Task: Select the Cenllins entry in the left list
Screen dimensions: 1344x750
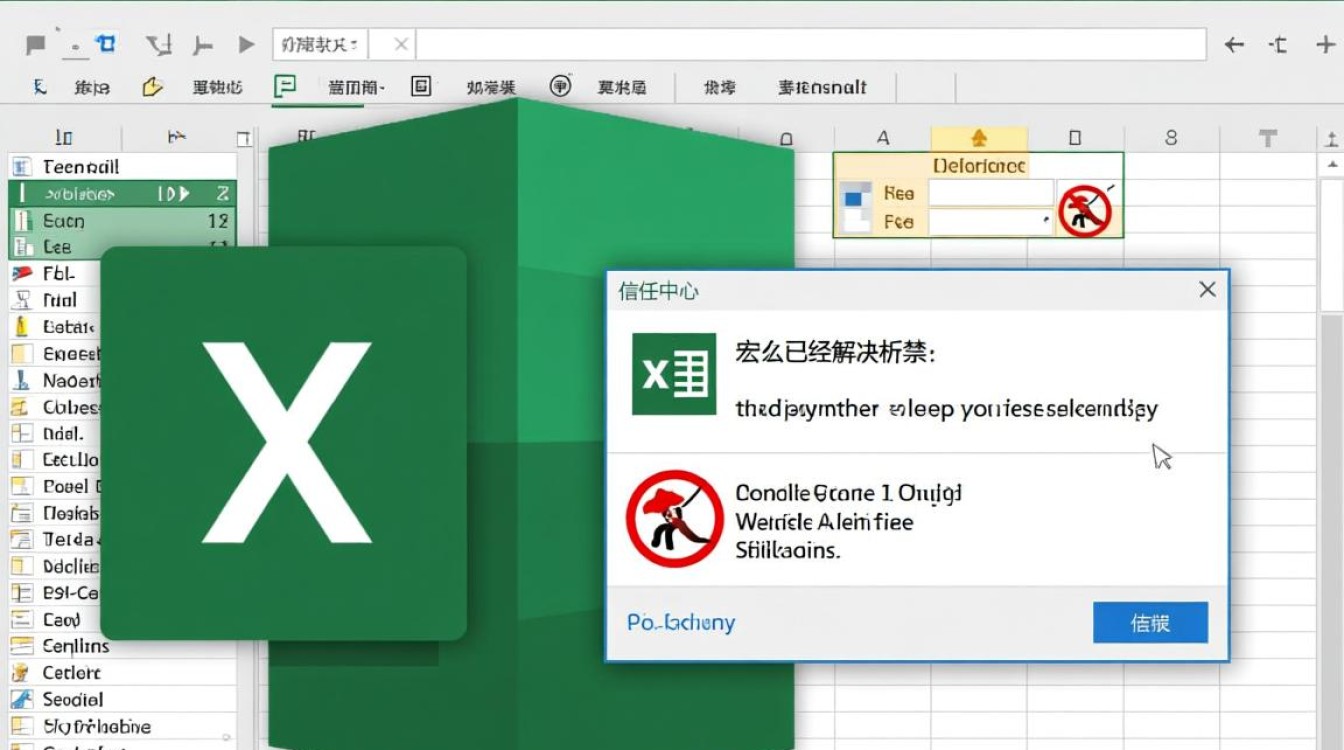Action: click(75, 646)
